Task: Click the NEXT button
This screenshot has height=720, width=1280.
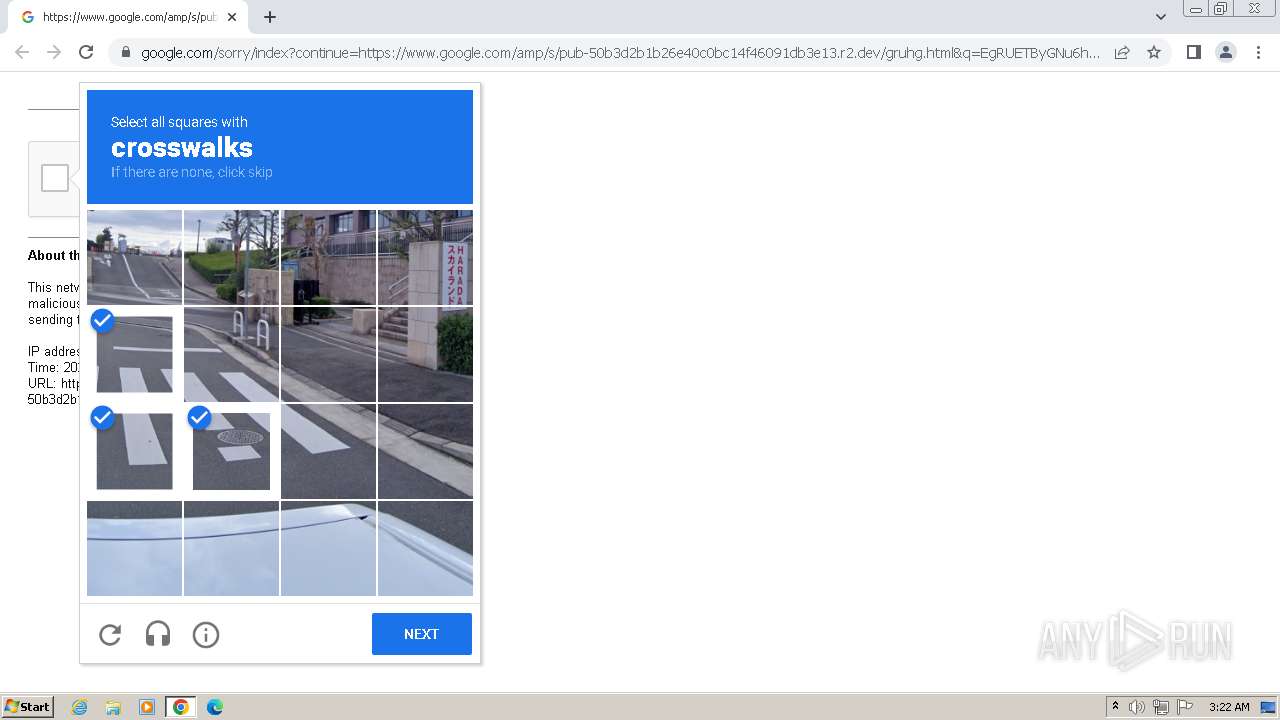Action: 421,634
